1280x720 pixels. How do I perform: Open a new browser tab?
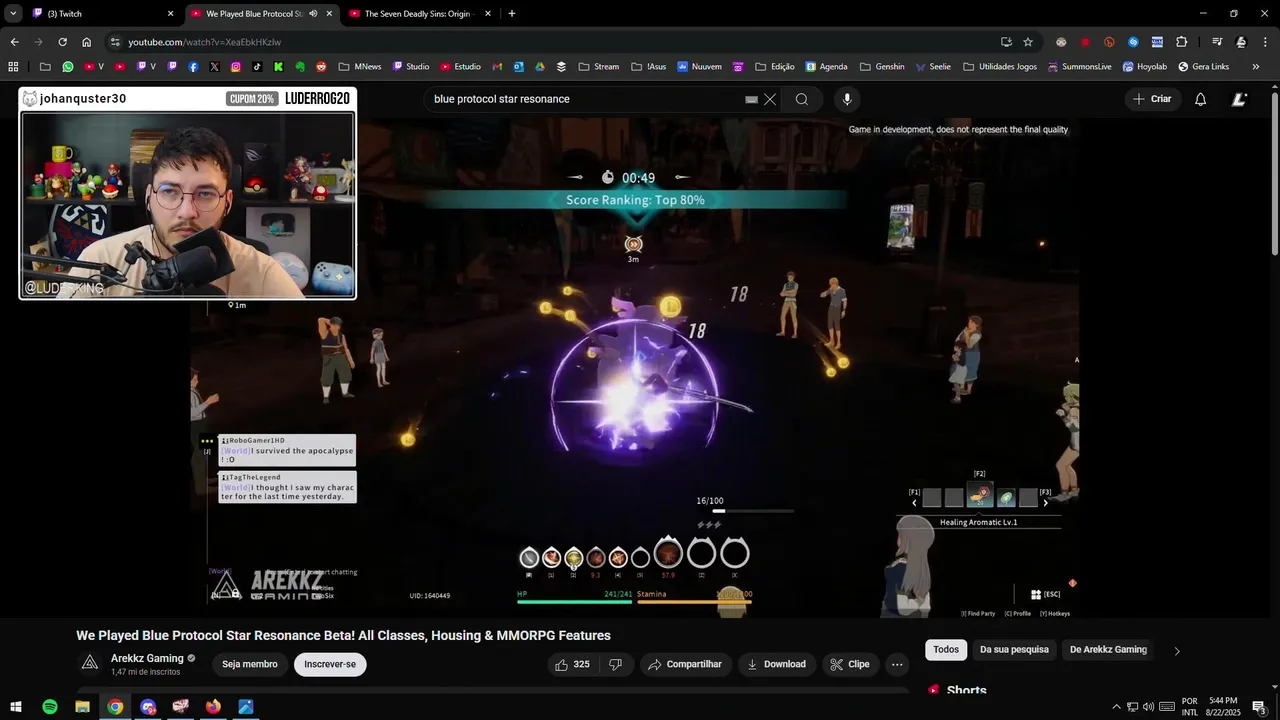point(512,14)
